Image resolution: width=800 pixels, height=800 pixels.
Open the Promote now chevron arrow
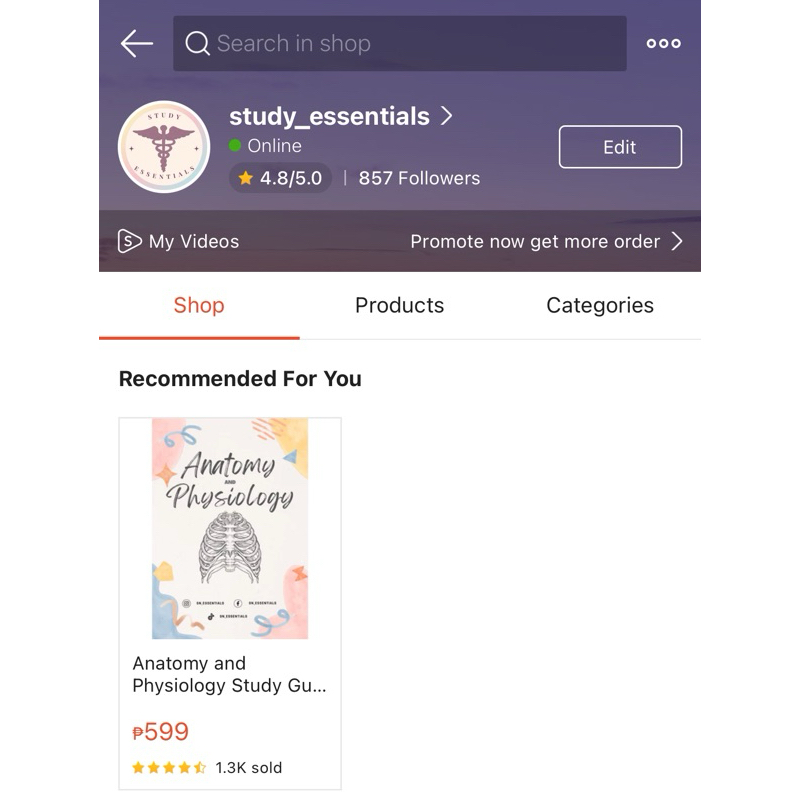coord(677,241)
